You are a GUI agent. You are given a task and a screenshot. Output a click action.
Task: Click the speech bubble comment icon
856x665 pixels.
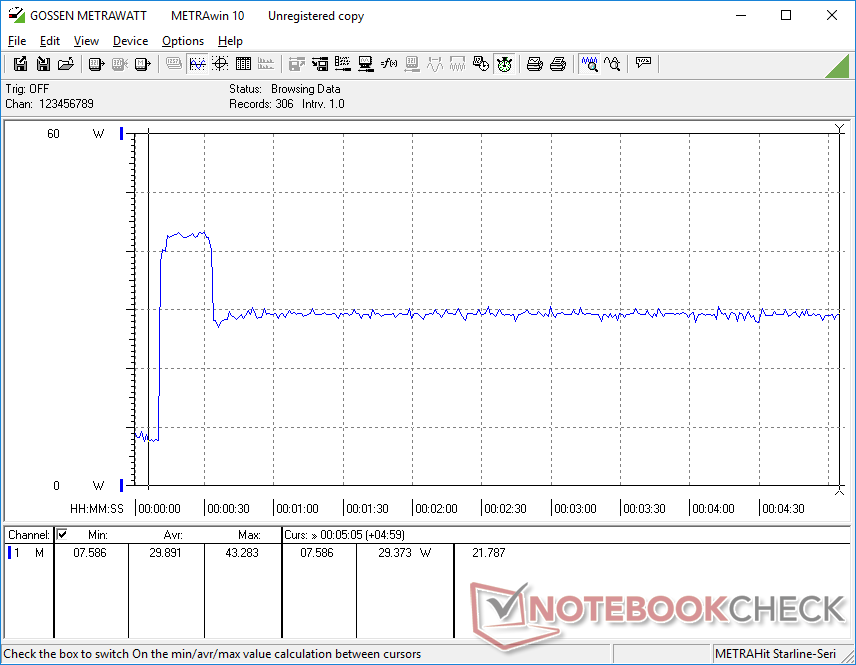click(643, 64)
